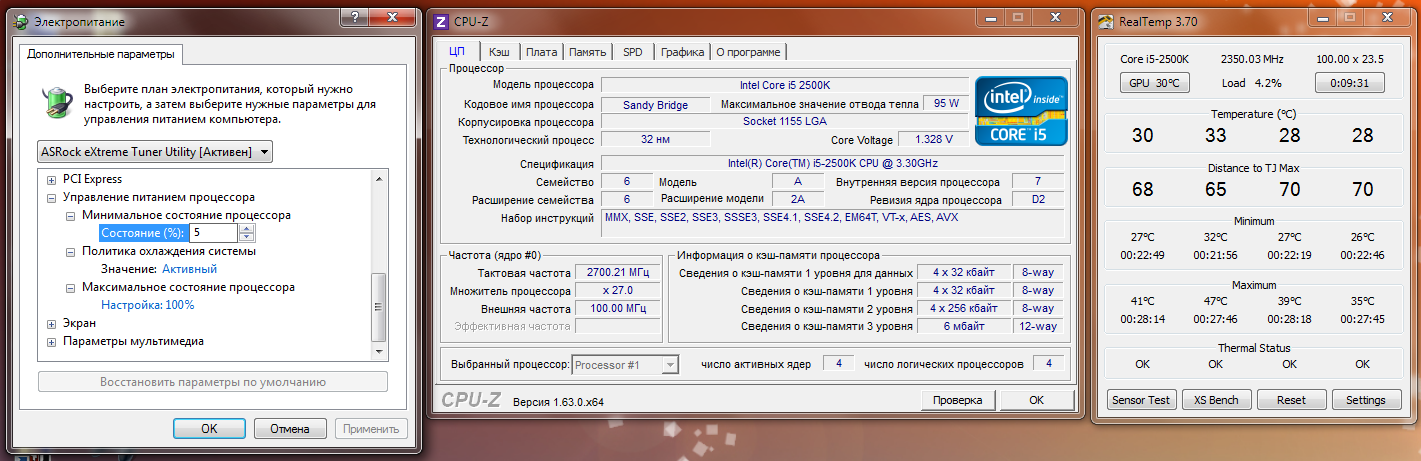The image size is (1421, 461).
Task: Click the Версия 1.63.0.x64 version text
Action: 558,402
